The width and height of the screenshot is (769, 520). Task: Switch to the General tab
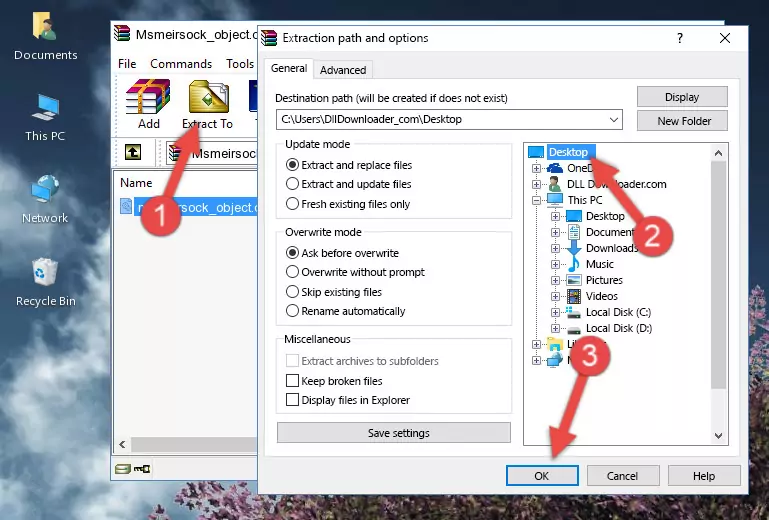point(289,68)
